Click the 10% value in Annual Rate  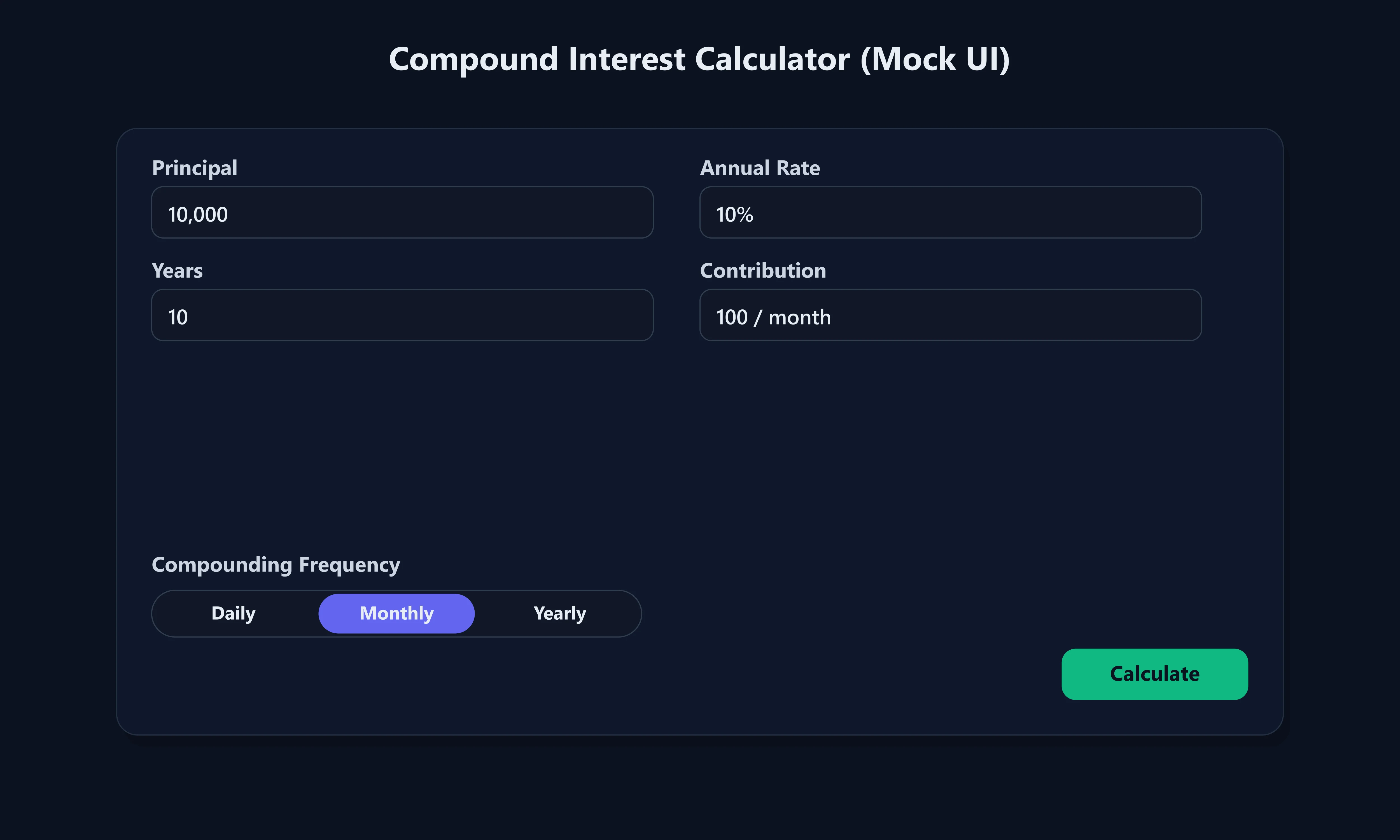pyautogui.click(x=734, y=213)
